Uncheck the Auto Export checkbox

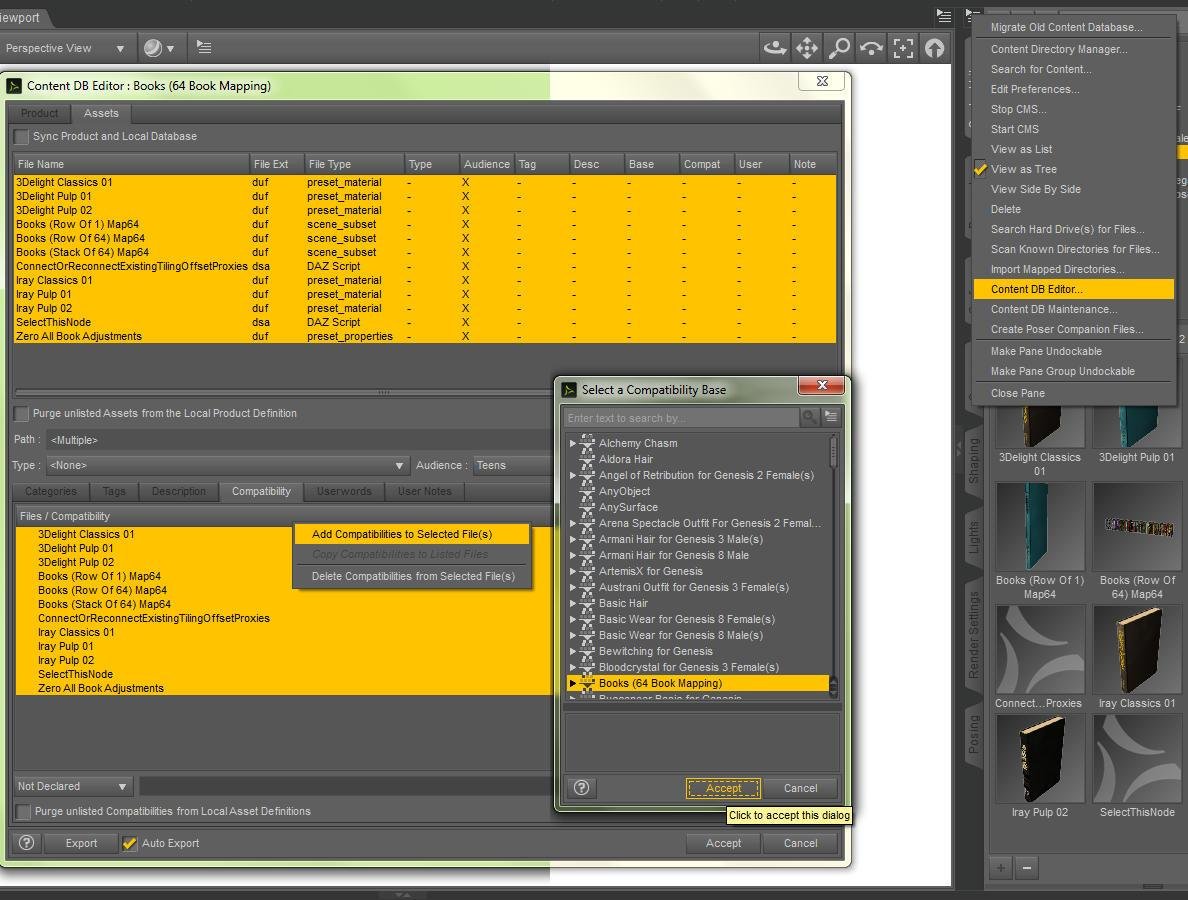(x=129, y=843)
